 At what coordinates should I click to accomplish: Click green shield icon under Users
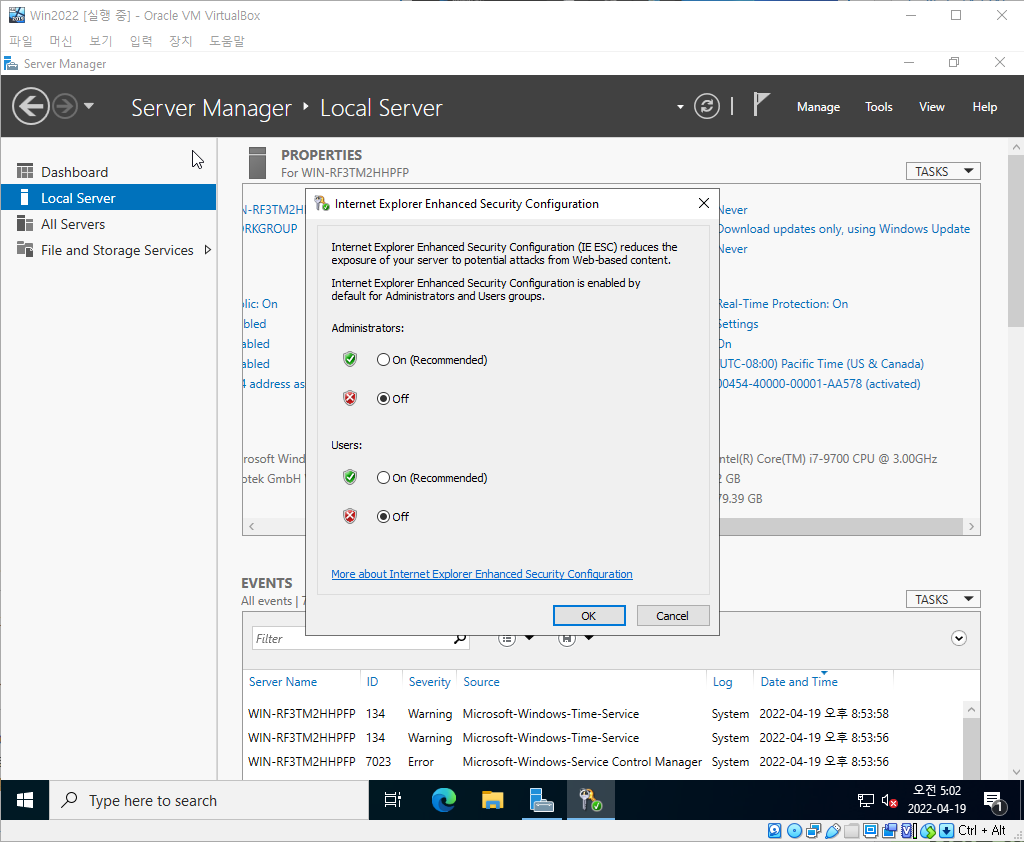[350, 477]
